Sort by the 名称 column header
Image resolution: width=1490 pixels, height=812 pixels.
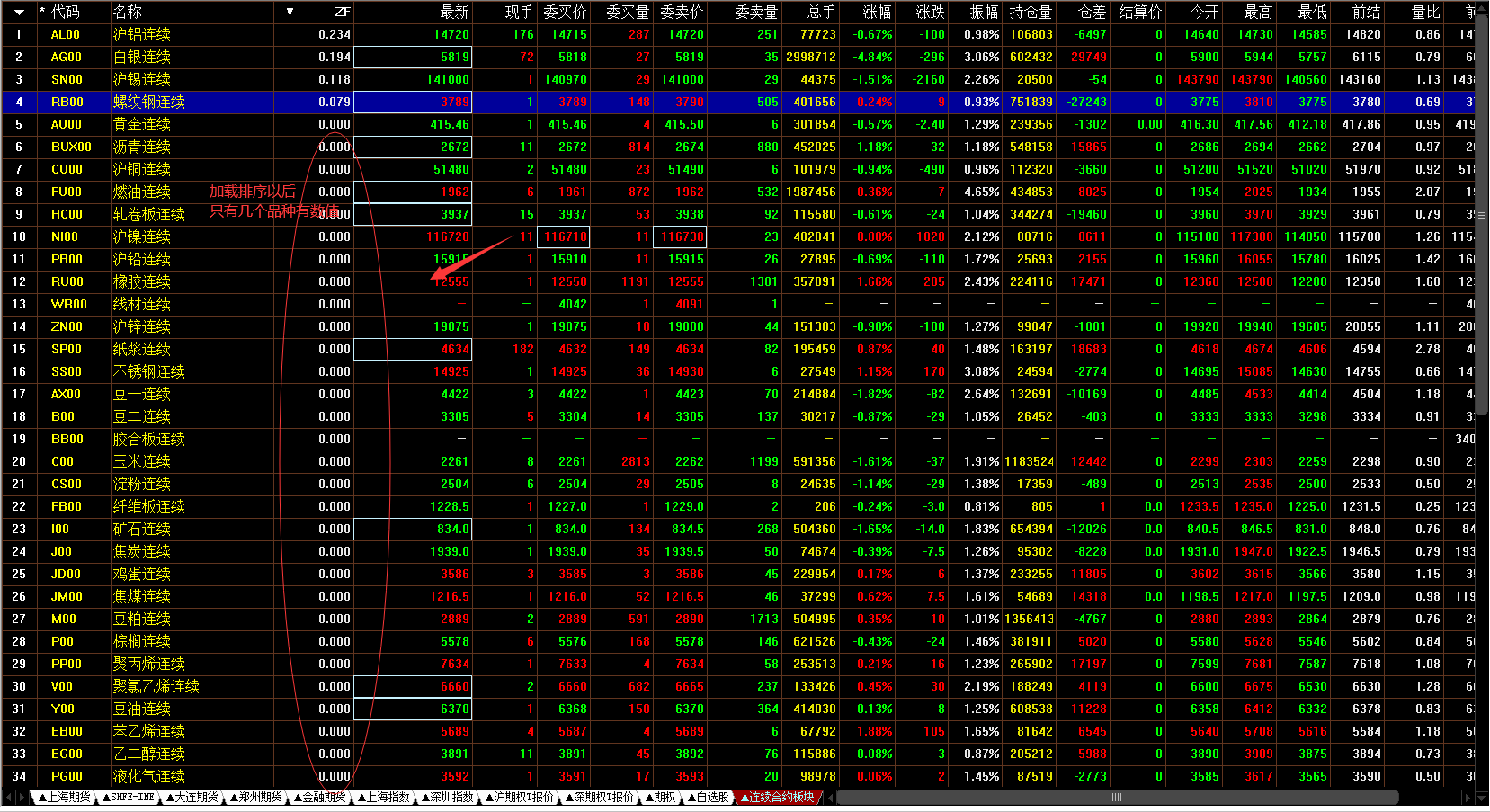coord(128,12)
